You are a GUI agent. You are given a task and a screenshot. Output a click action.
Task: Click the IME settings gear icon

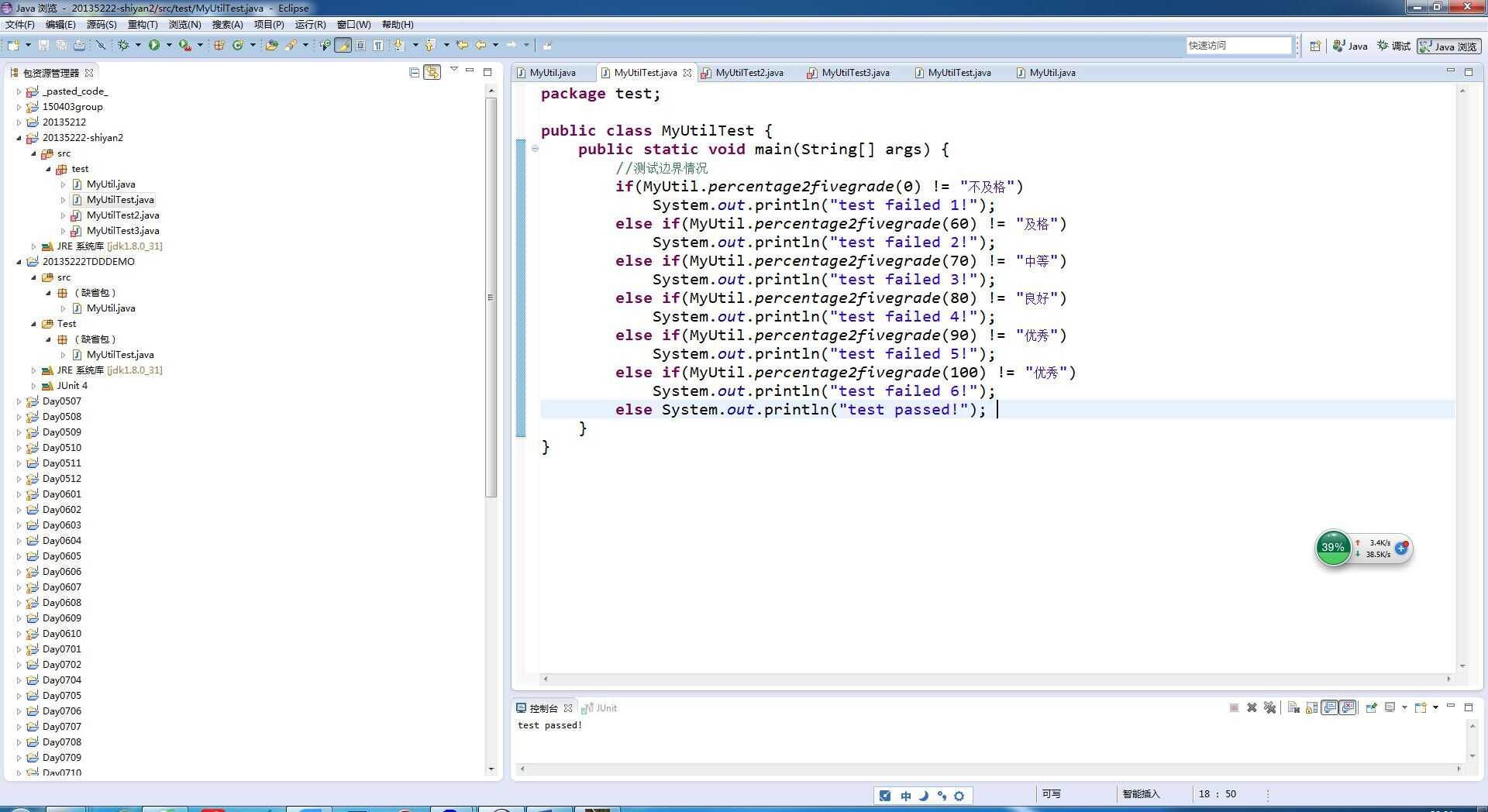[x=959, y=796]
